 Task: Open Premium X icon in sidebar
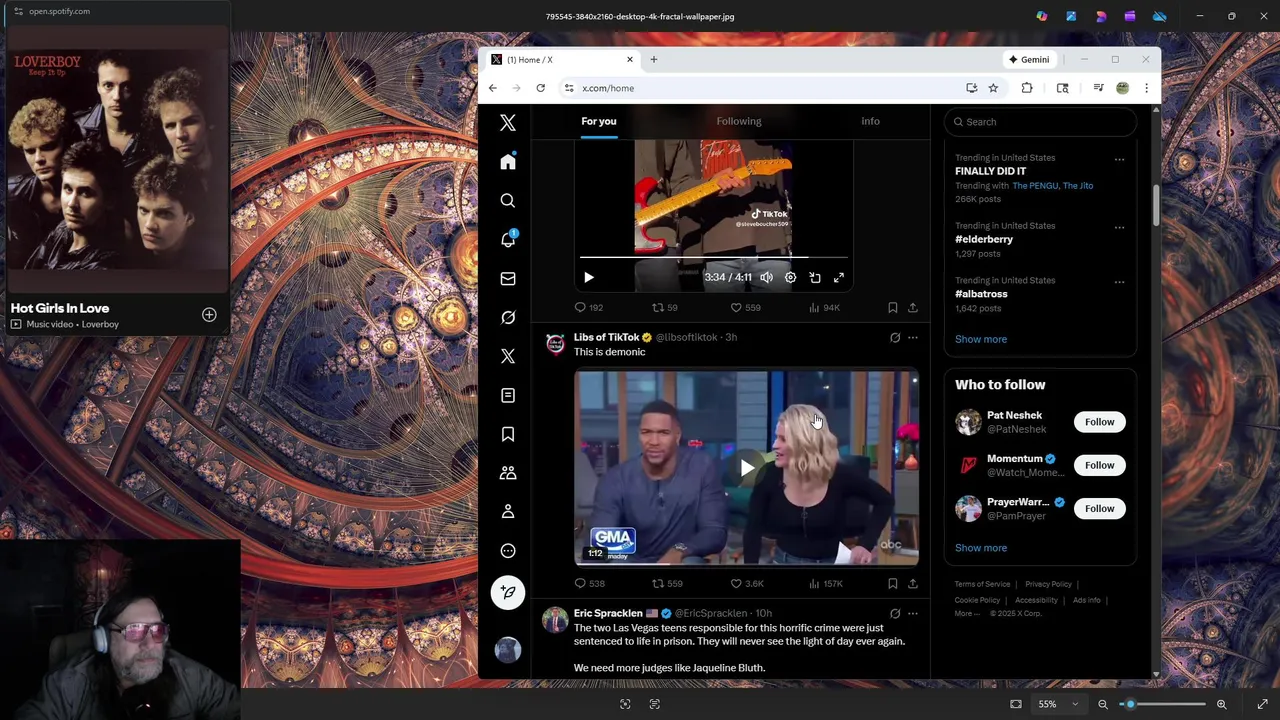[508, 356]
